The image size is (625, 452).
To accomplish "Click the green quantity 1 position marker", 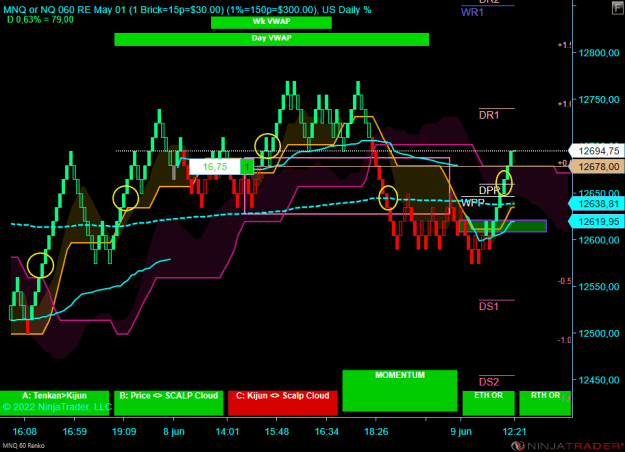I will pos(247,167).
